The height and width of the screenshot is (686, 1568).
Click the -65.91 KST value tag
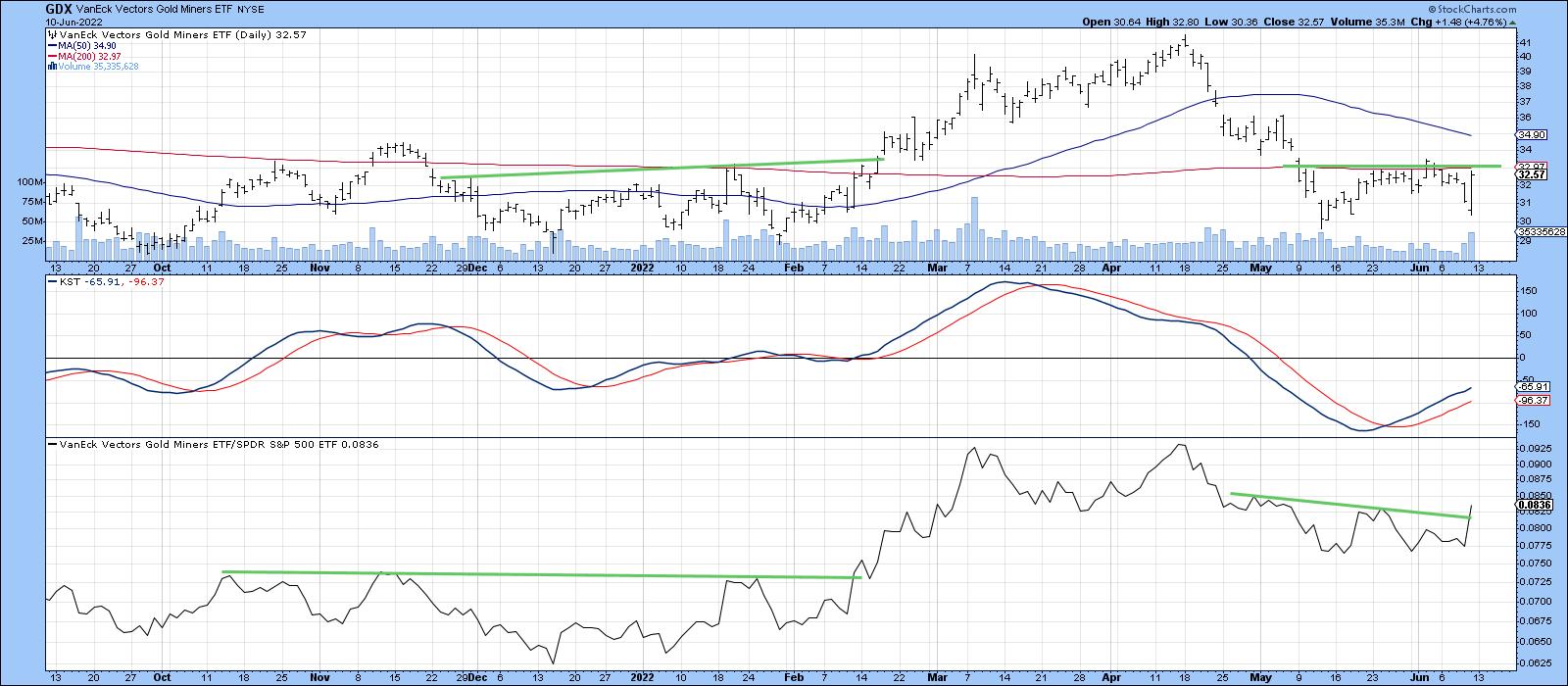[1531, 387]
